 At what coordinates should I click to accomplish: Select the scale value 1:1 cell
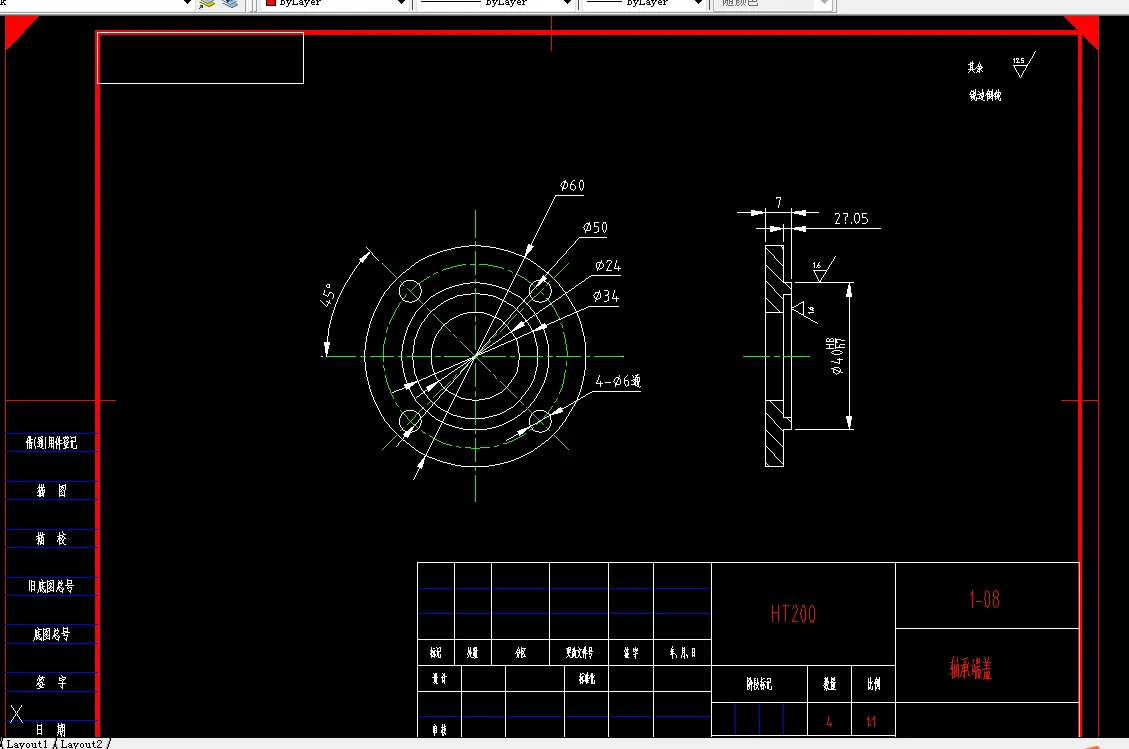(873, 721)
